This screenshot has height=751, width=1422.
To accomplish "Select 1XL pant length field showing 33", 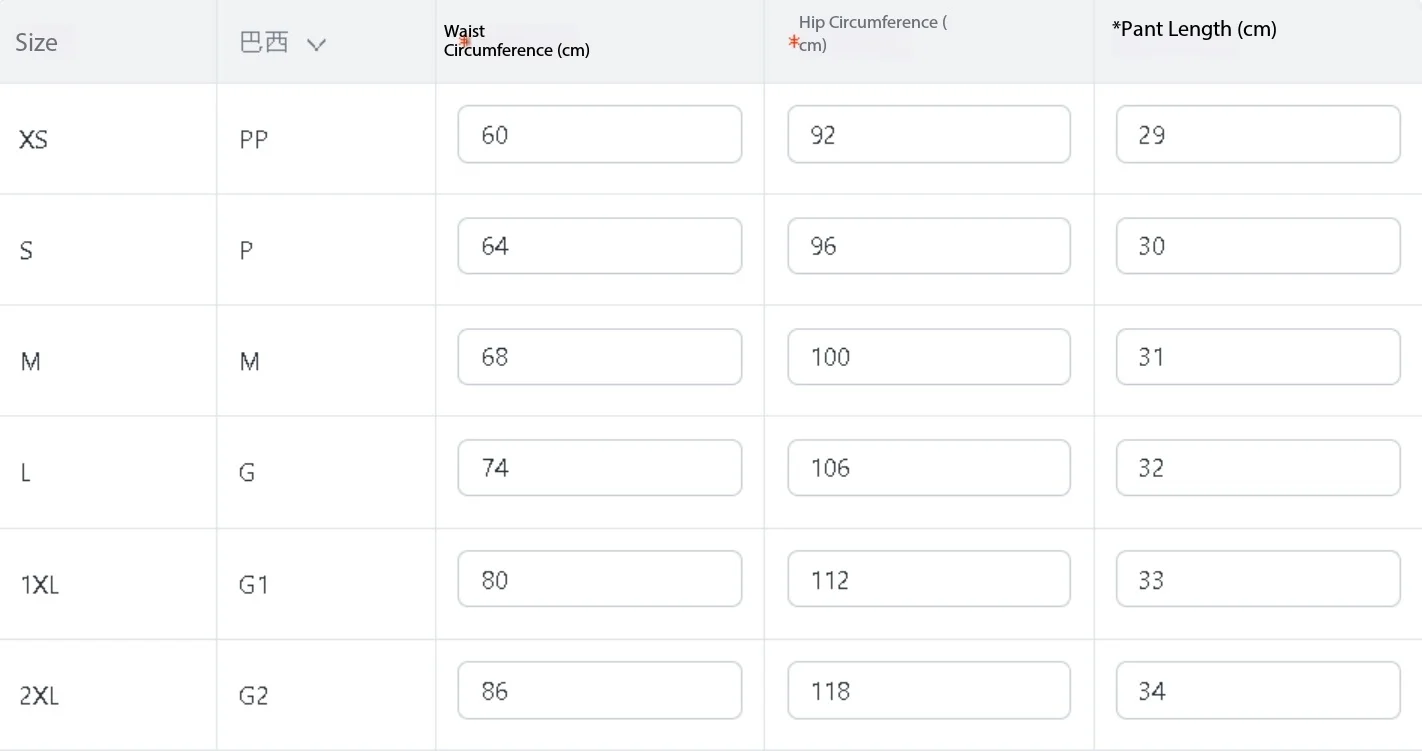I will [1258, 579].
